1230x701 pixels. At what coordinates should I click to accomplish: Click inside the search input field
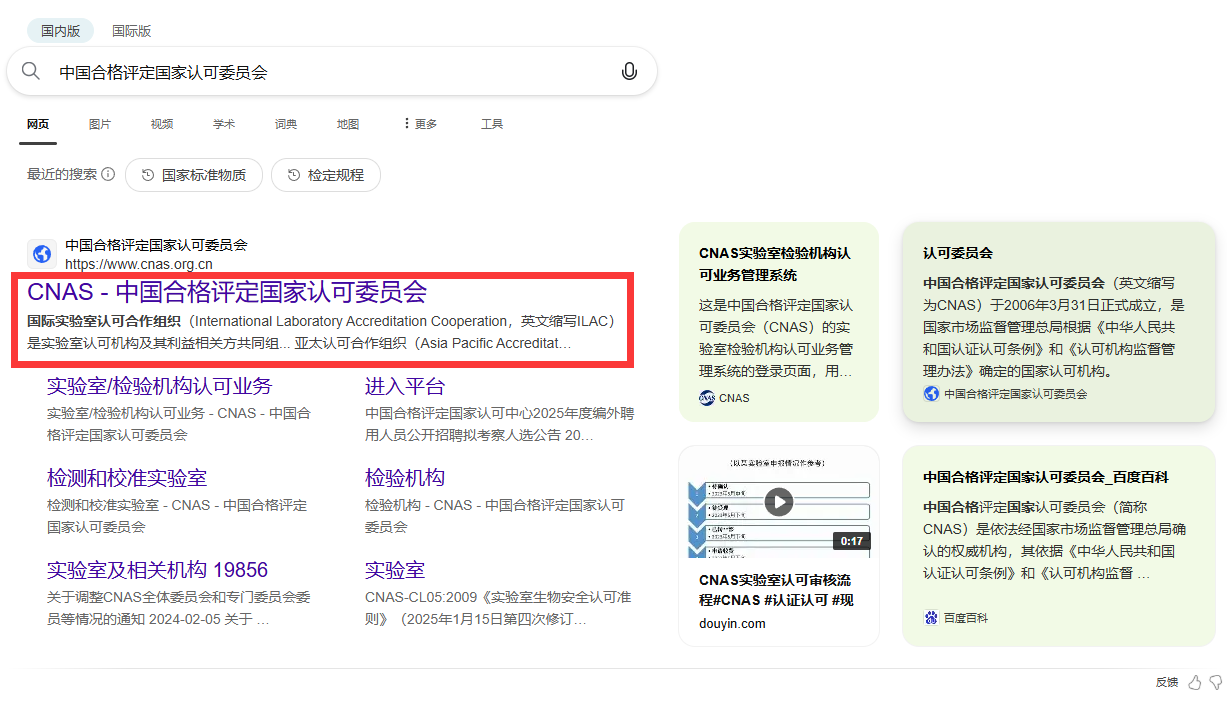(300, 70)
